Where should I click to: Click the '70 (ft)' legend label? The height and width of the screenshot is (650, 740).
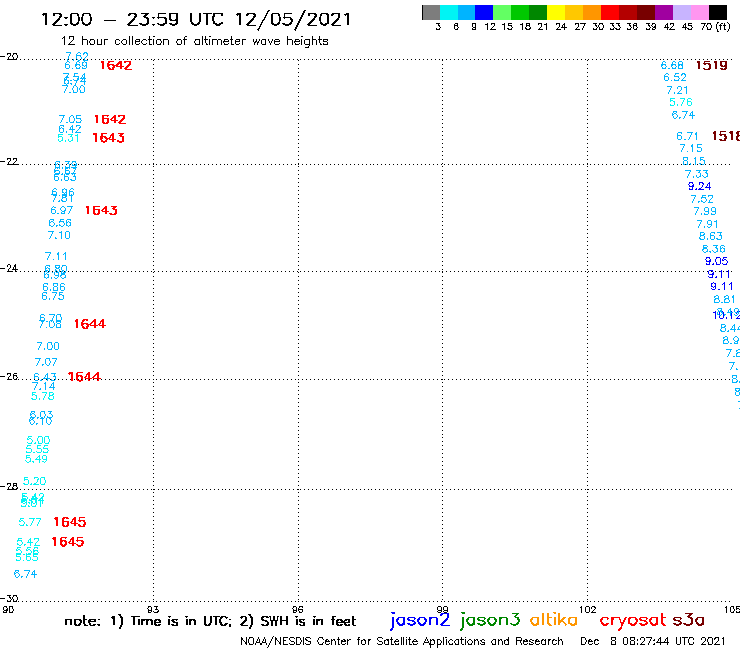715,27
